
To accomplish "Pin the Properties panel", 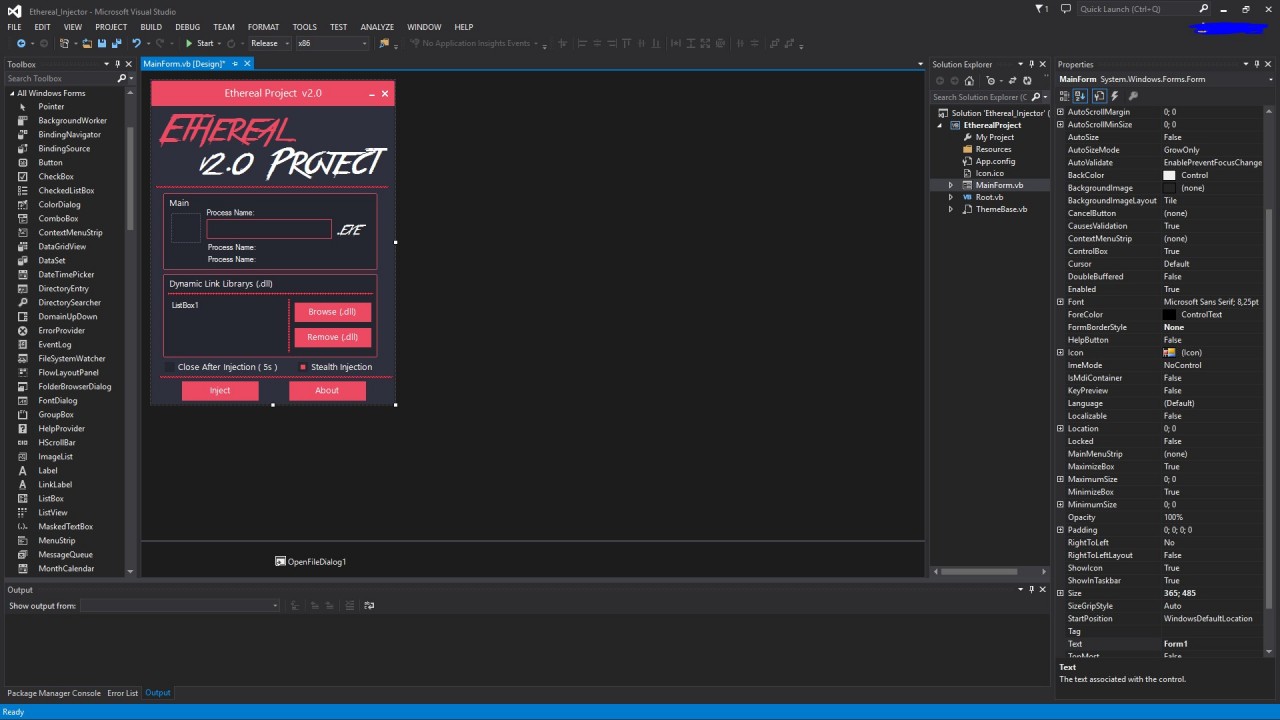I will coord(1259,64).
